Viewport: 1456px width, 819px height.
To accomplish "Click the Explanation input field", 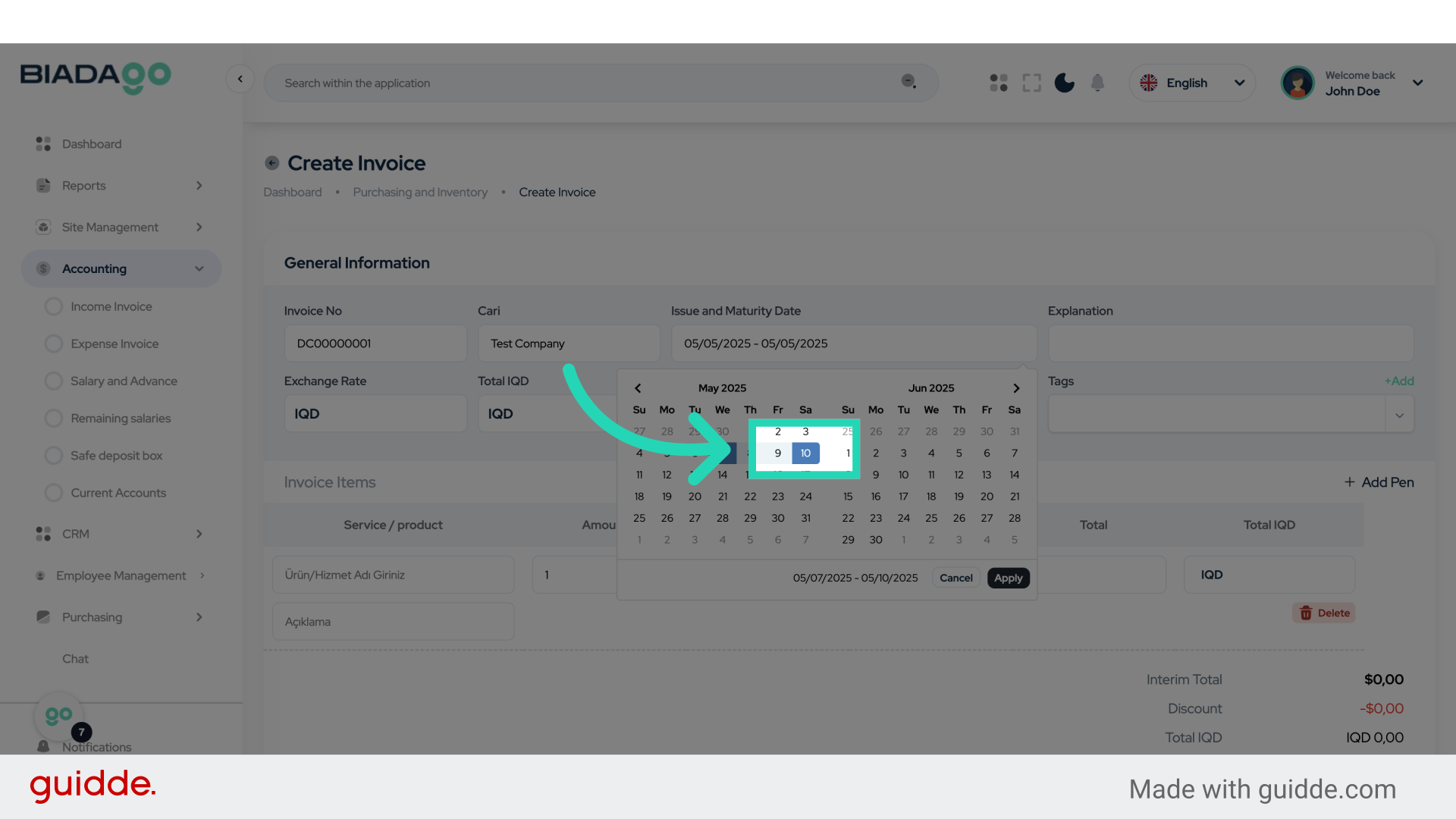I will [x=1230, y=344].
